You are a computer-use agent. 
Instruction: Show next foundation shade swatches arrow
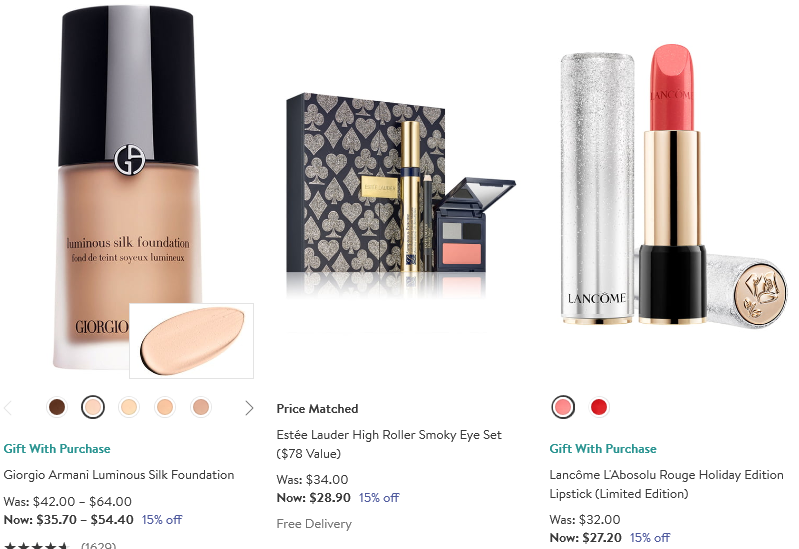pos(249,408)
